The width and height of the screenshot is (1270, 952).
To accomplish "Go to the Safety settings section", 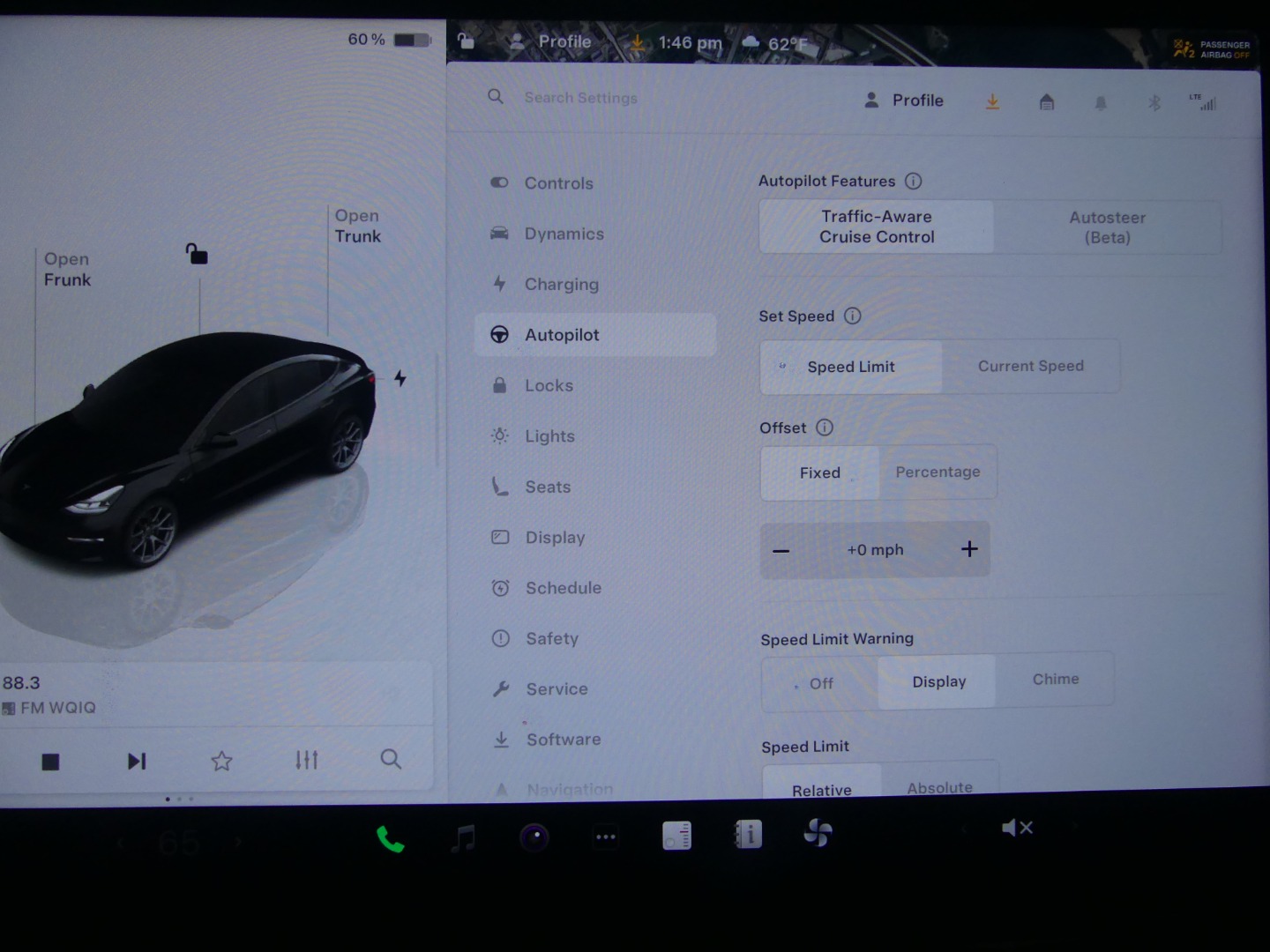I will pyautogui.click(x=551, y=639).
